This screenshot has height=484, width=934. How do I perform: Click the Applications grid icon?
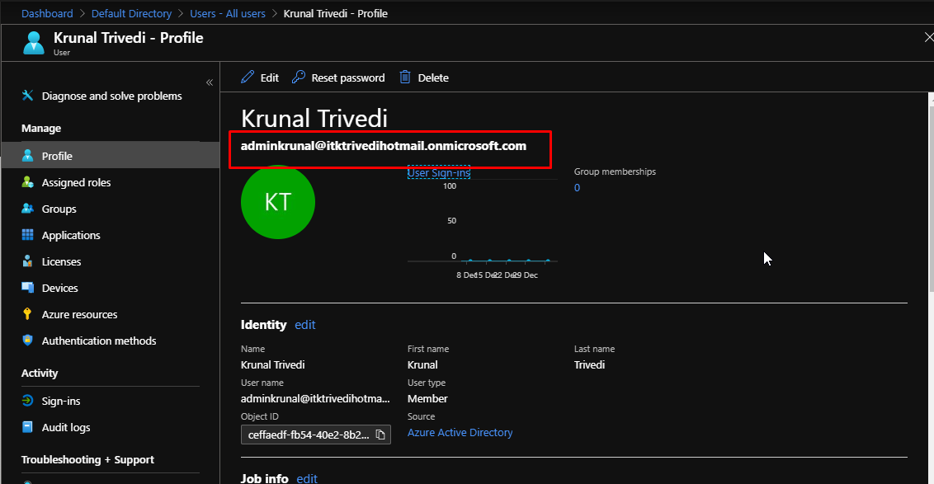tap(28, 236)
